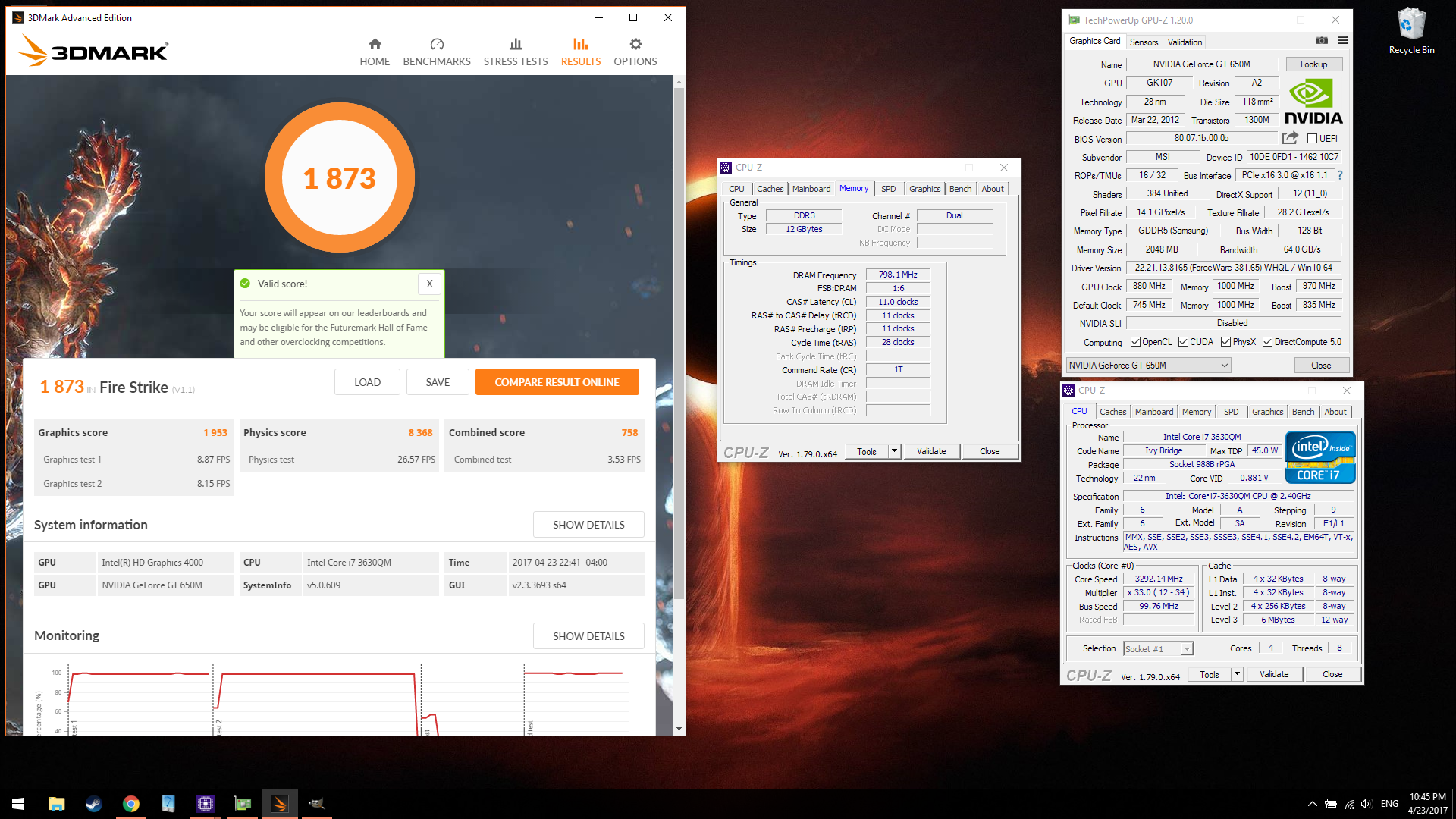Image resolution: width=1456 pixels, height=819 pixels.
Task: Switch to 3DMark taskbar icon
Action: [x=280, y=804]
